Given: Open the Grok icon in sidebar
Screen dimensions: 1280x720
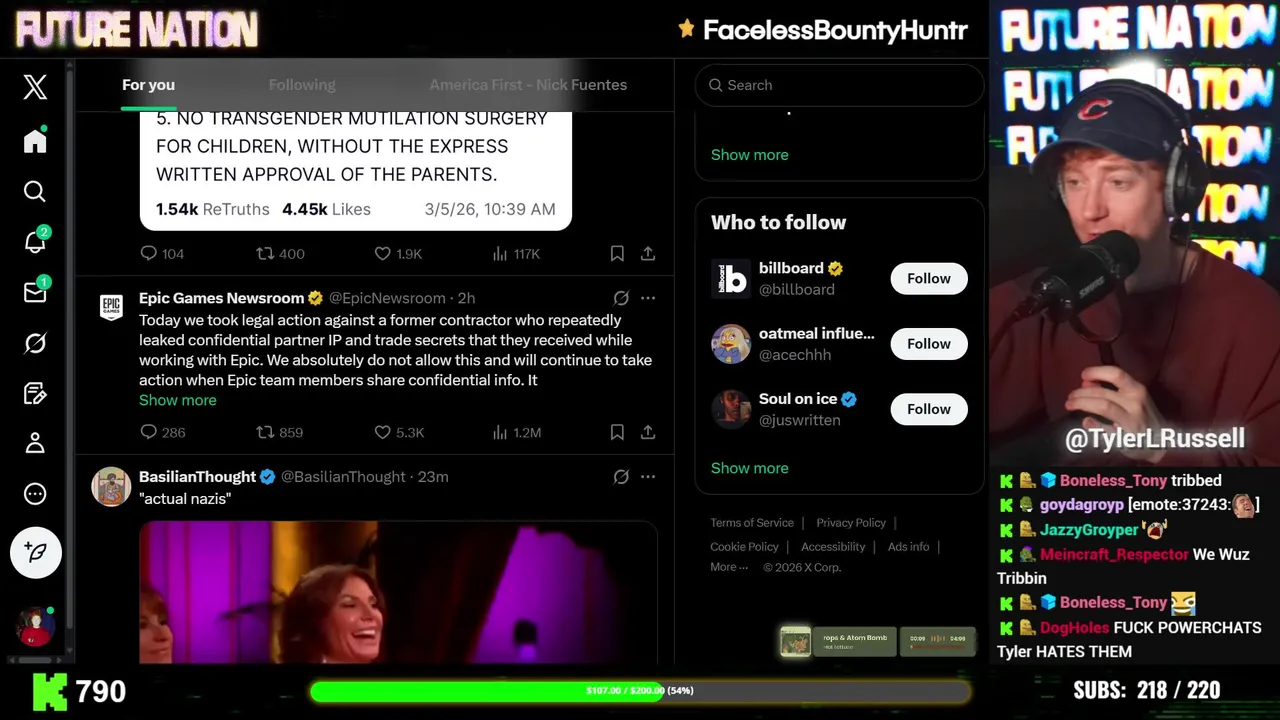Looking at the screenshot, I should click(x=35, y=343).
